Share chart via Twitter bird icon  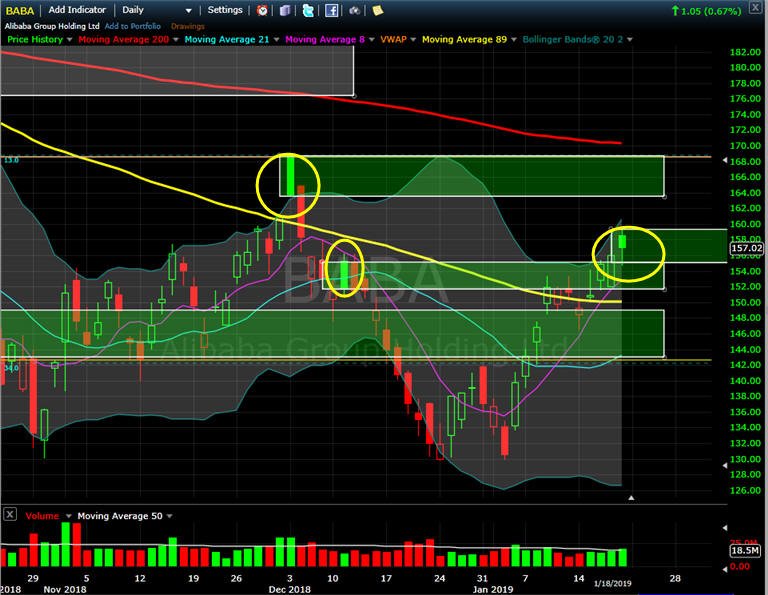(x=308, y=10)
